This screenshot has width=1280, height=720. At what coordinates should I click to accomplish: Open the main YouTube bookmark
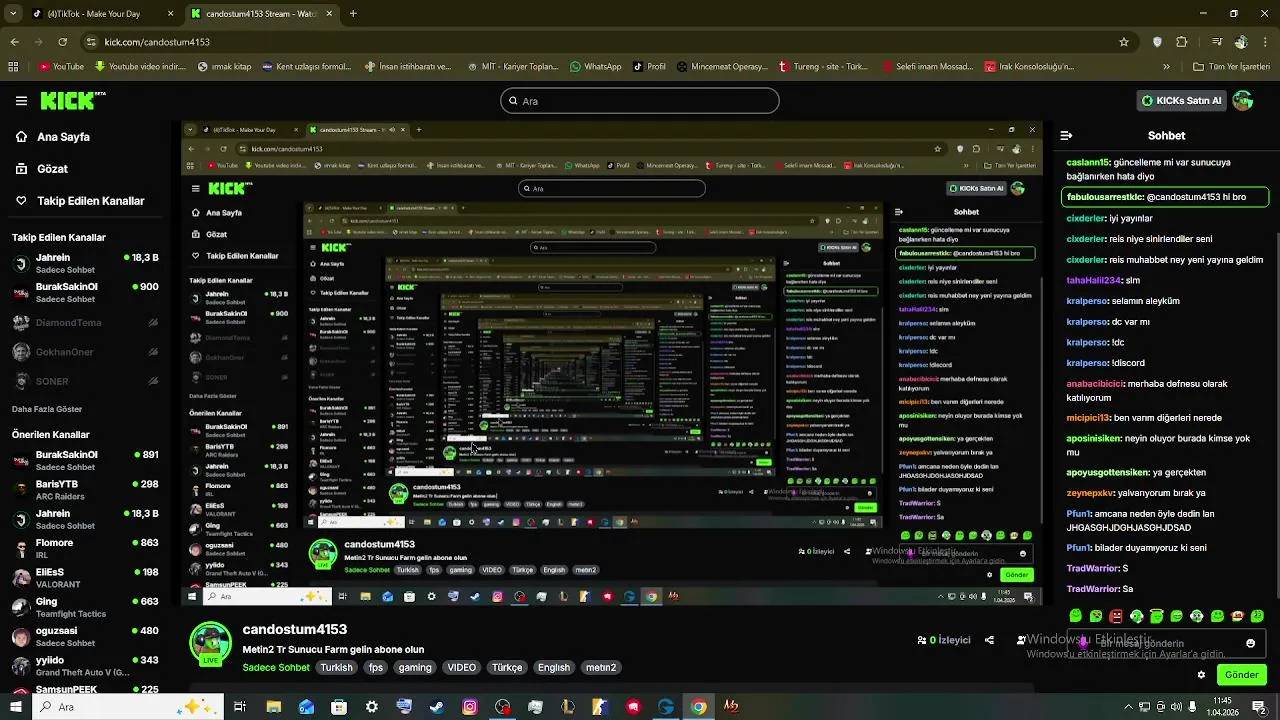[61, 67]
